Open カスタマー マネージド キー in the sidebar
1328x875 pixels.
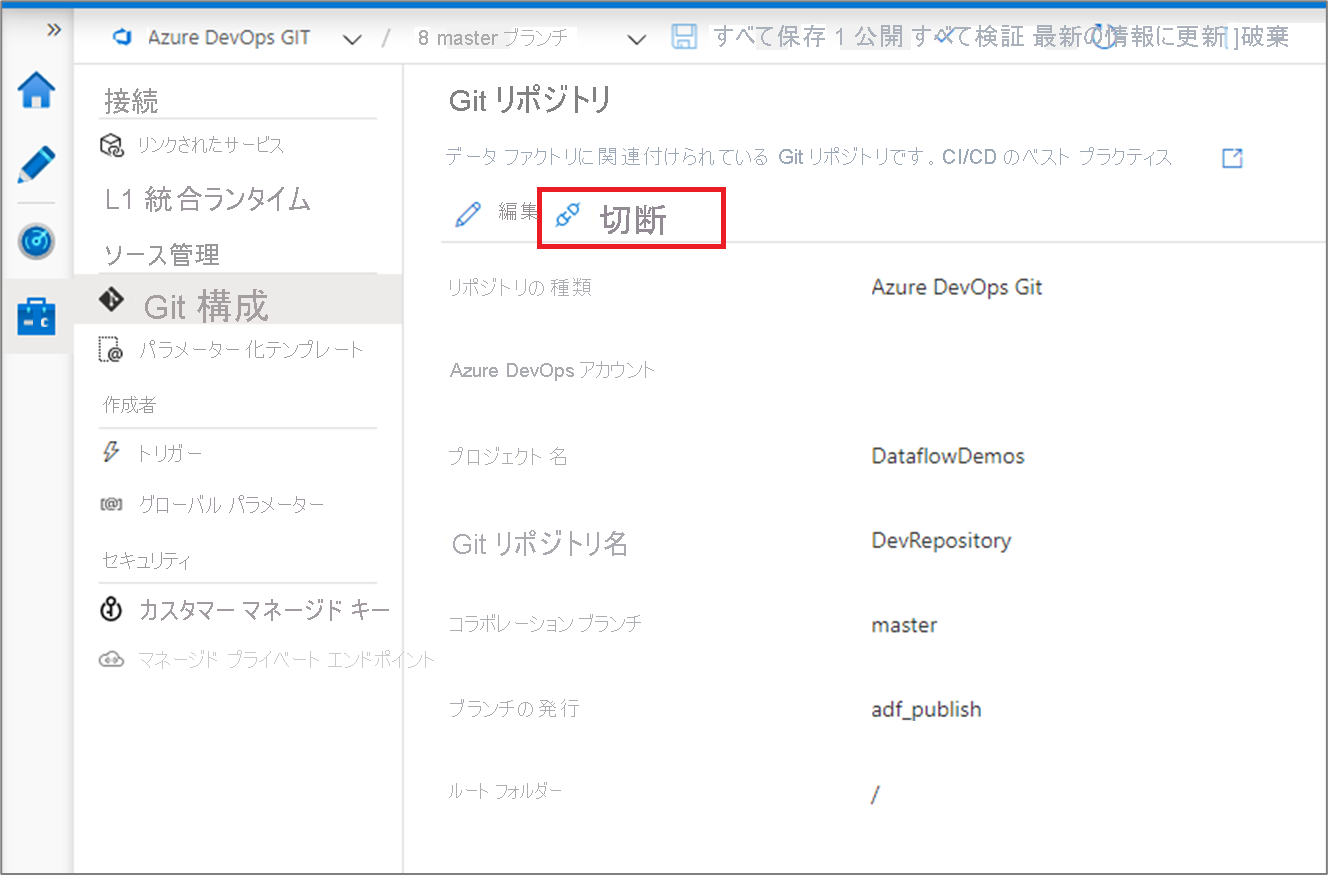264,610
